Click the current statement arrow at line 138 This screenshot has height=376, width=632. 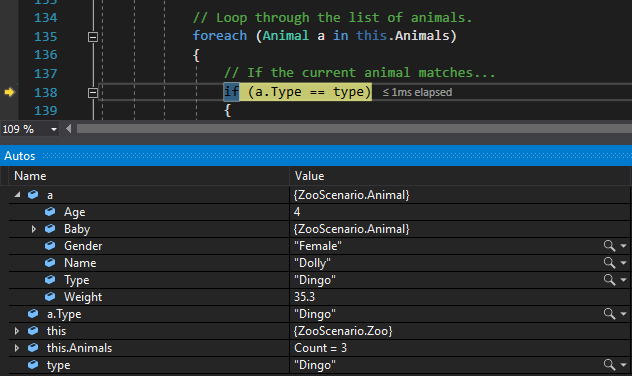9,92
